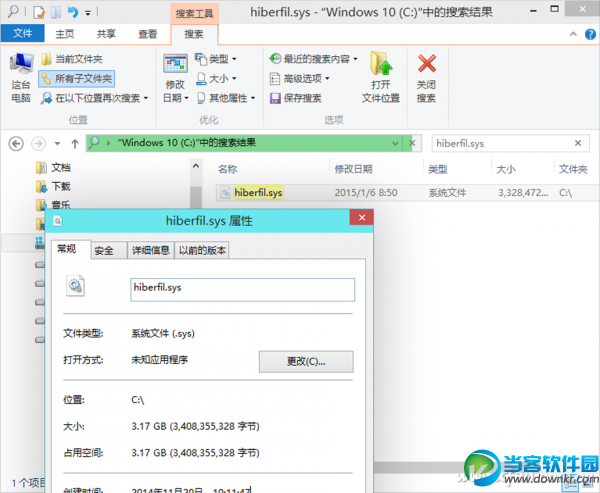Switch to Details (详细信息) properties tab
The height and width of the screenshot is (493, 600).
tap(151, 250)
